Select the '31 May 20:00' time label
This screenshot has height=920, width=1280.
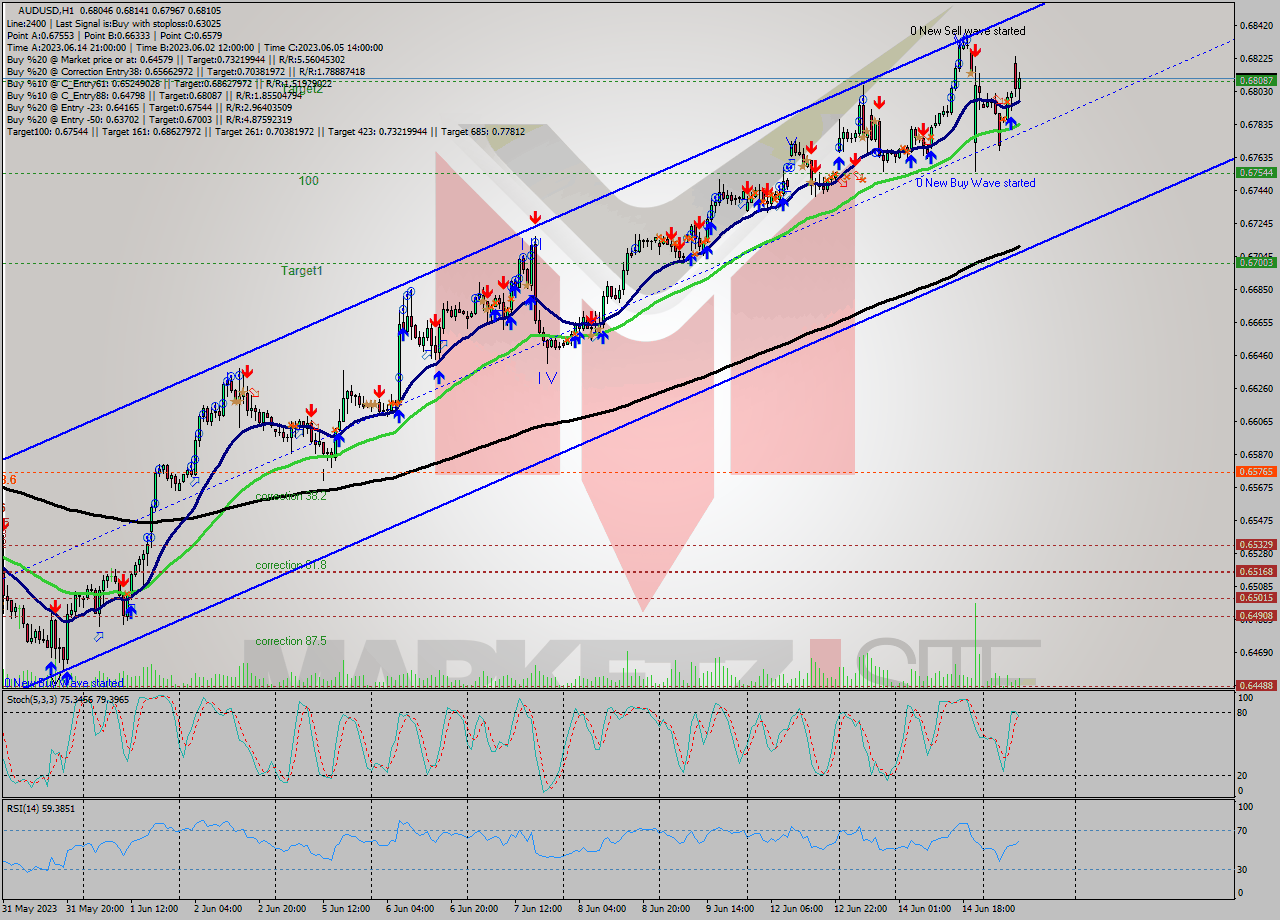point(96,909)
